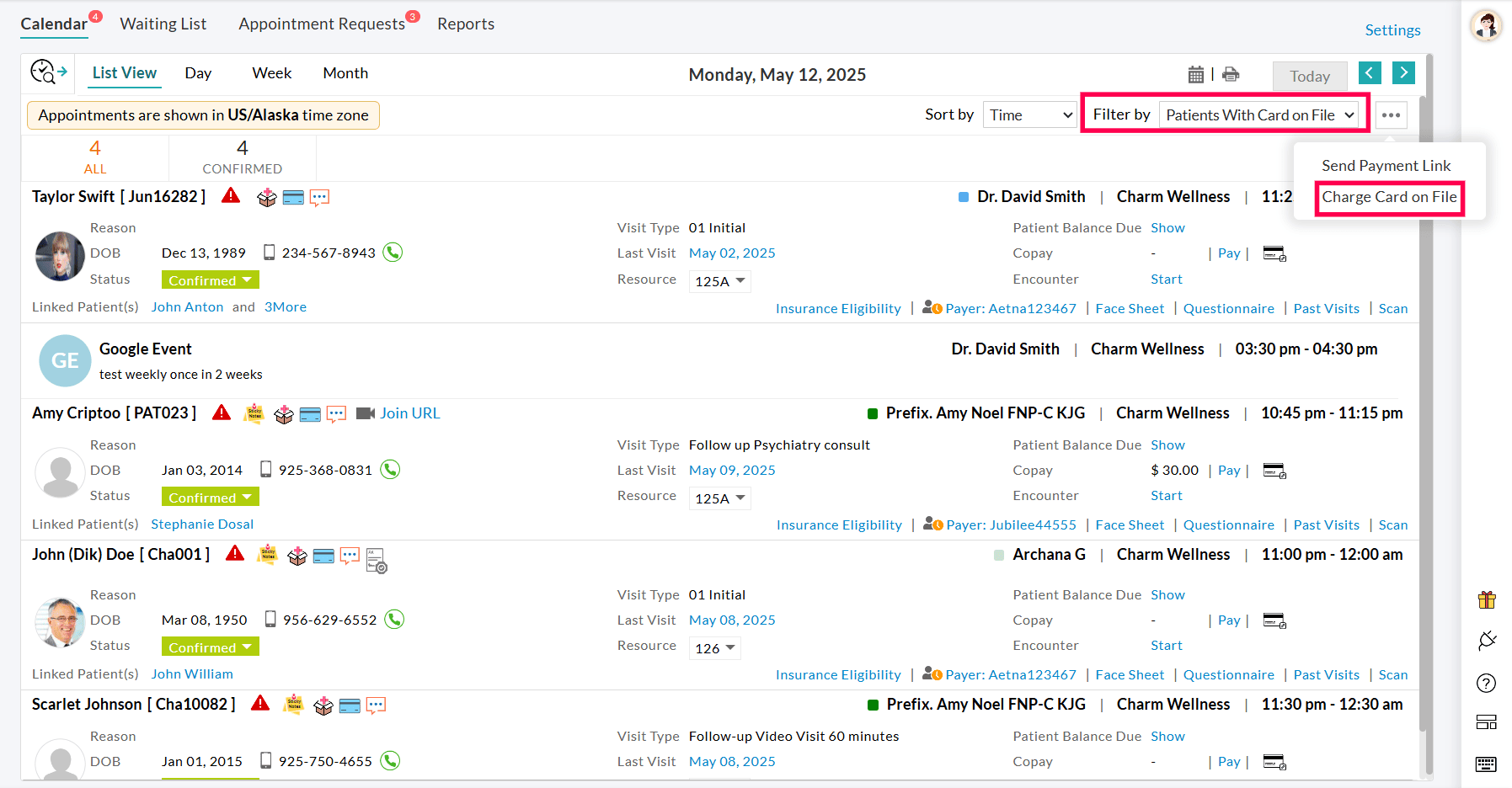Open the Waiting List tab

163,24
